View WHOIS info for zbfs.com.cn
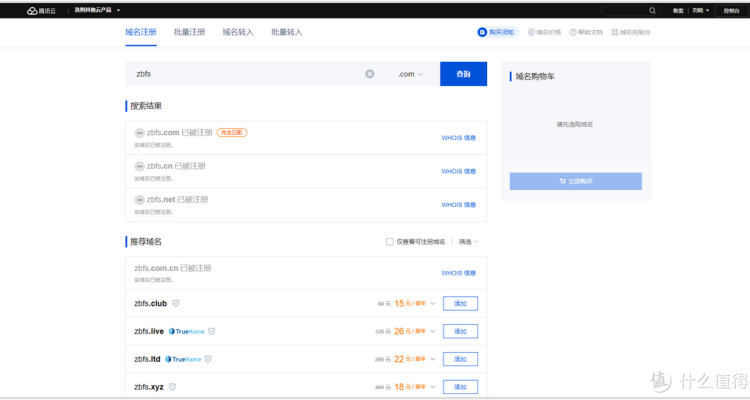This screenshot has height=400, width=750. [458, 273]
